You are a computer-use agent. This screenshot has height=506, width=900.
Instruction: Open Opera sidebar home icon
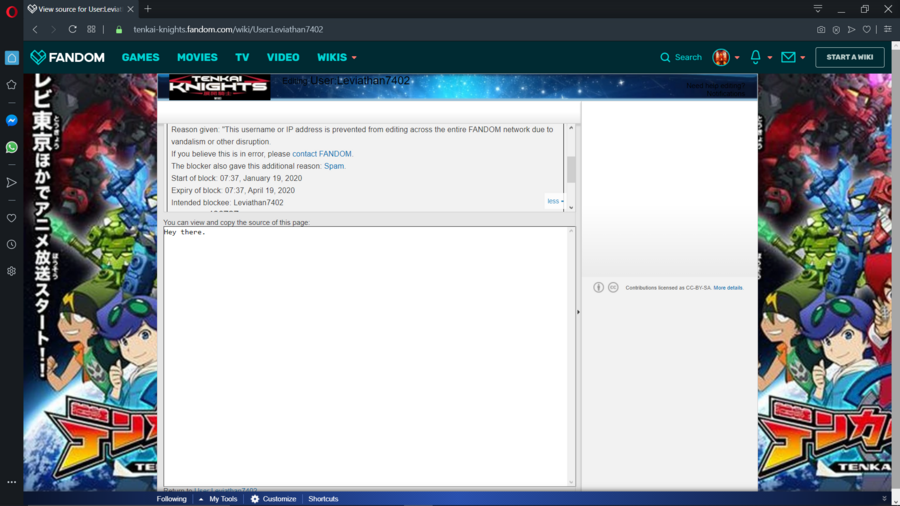click(11, 57)
